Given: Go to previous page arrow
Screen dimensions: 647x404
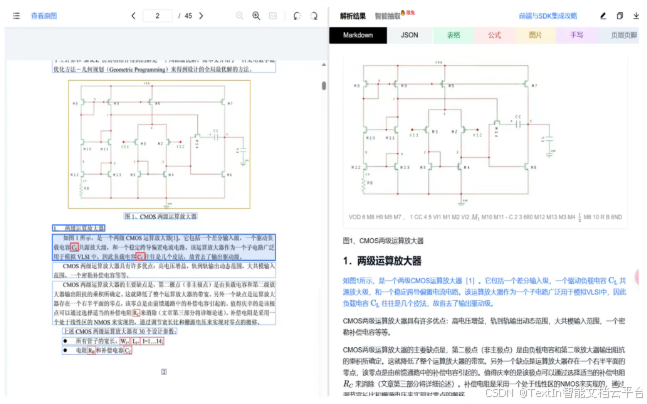Looking at the screenshot, I should [133, 16].
